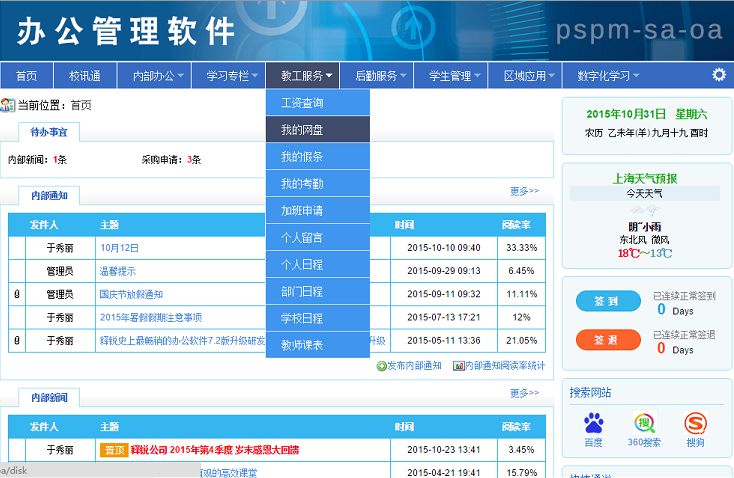Click the user icon beside 当前位置
The image size is (734, 478).
8,105
